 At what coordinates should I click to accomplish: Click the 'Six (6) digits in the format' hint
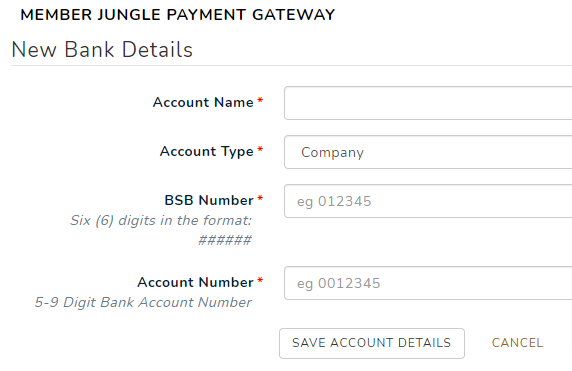coord(161,221)
